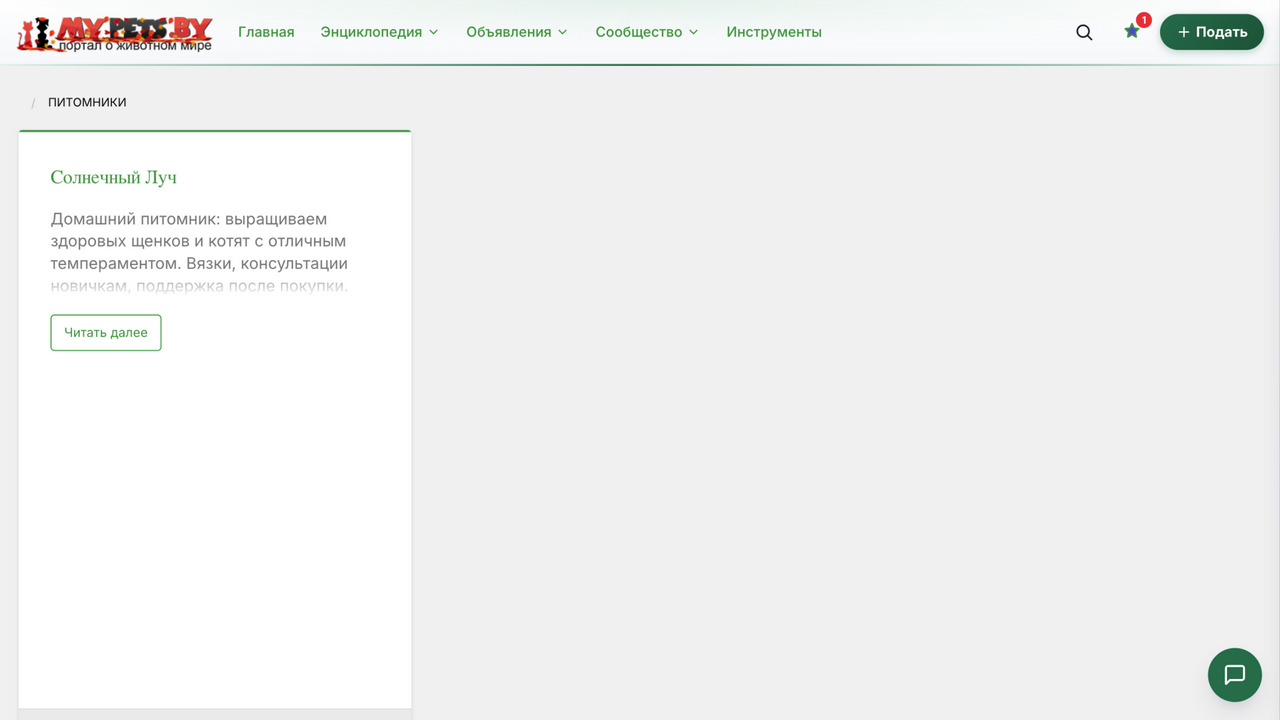Click the MY-PETS.BY site logo
The image size is (1280, 720).
114,33
